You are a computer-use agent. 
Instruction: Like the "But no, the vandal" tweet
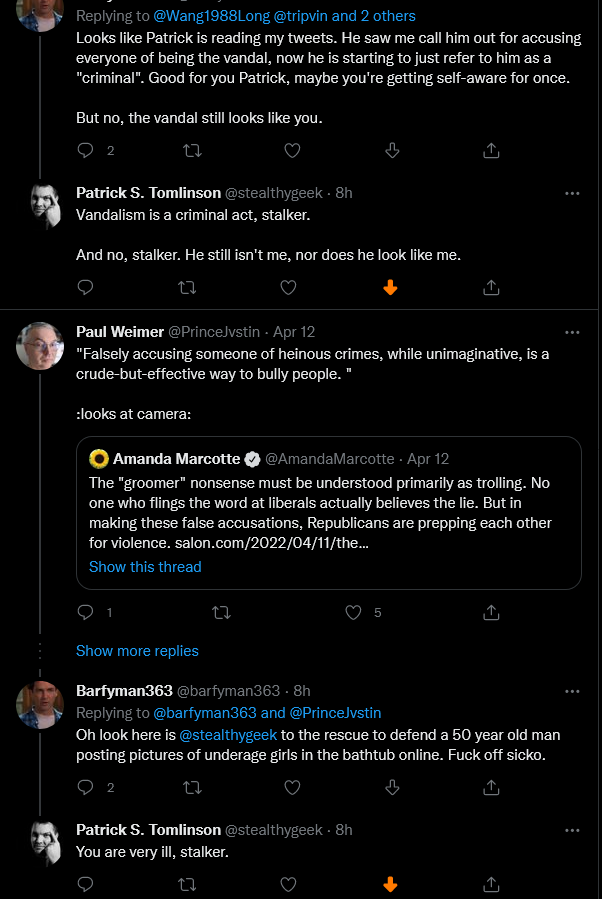point(292,150)
